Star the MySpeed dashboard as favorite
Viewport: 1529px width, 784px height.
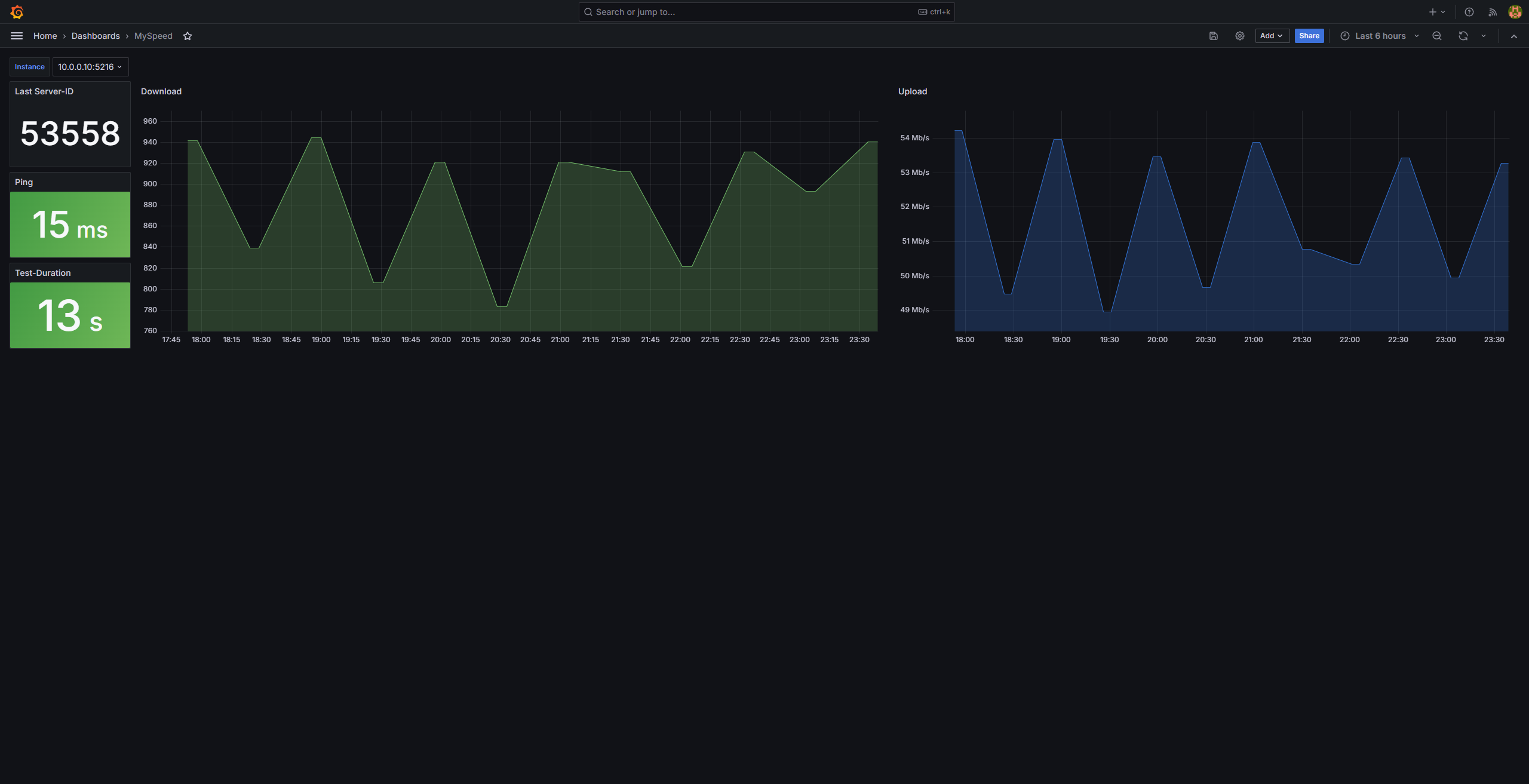point(188,36)
